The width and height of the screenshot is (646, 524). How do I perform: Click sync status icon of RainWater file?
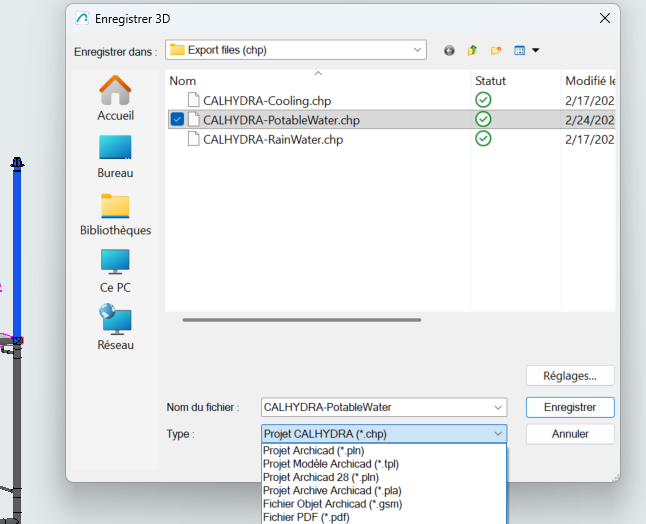(x=483, y=138)
